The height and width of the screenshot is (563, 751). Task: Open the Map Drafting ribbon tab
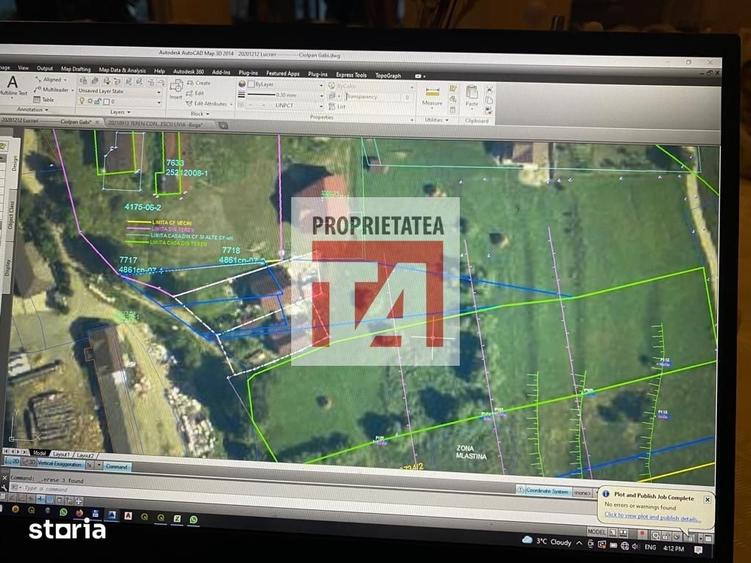[76, 69]
